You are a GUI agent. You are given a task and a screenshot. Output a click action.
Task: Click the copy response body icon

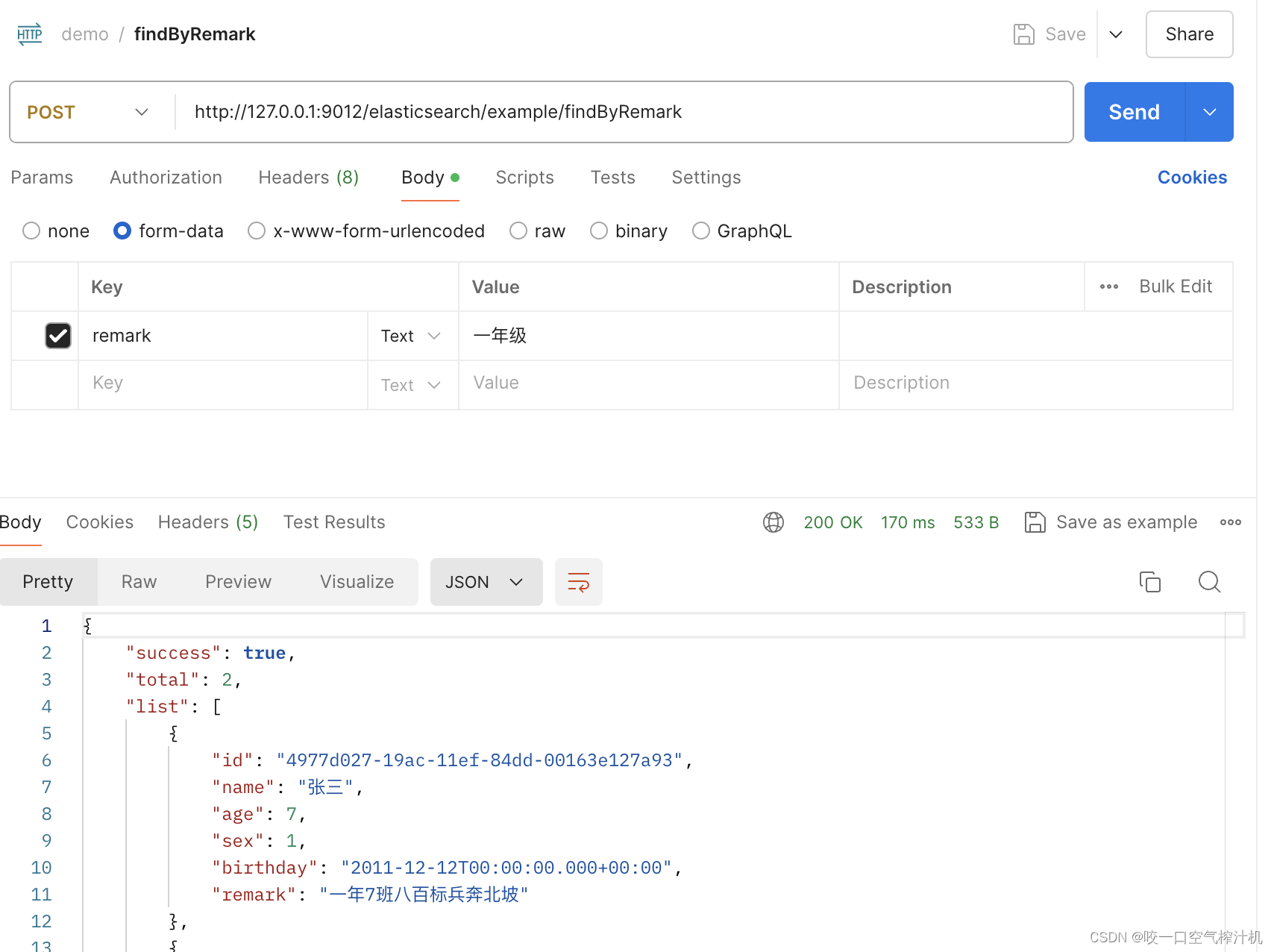[1150, 582]
